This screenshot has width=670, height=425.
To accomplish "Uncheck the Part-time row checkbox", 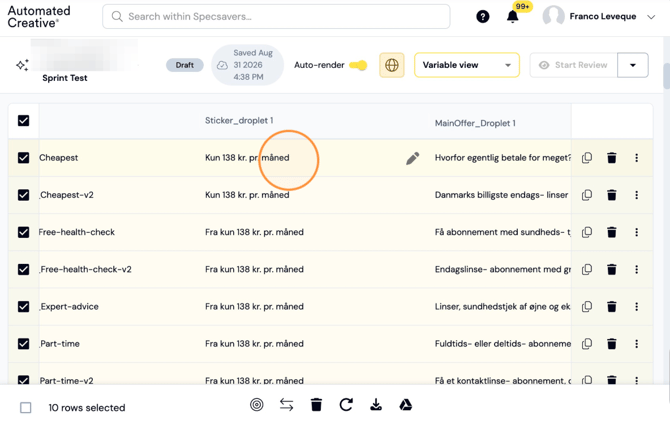I will (x=24, y=343).
